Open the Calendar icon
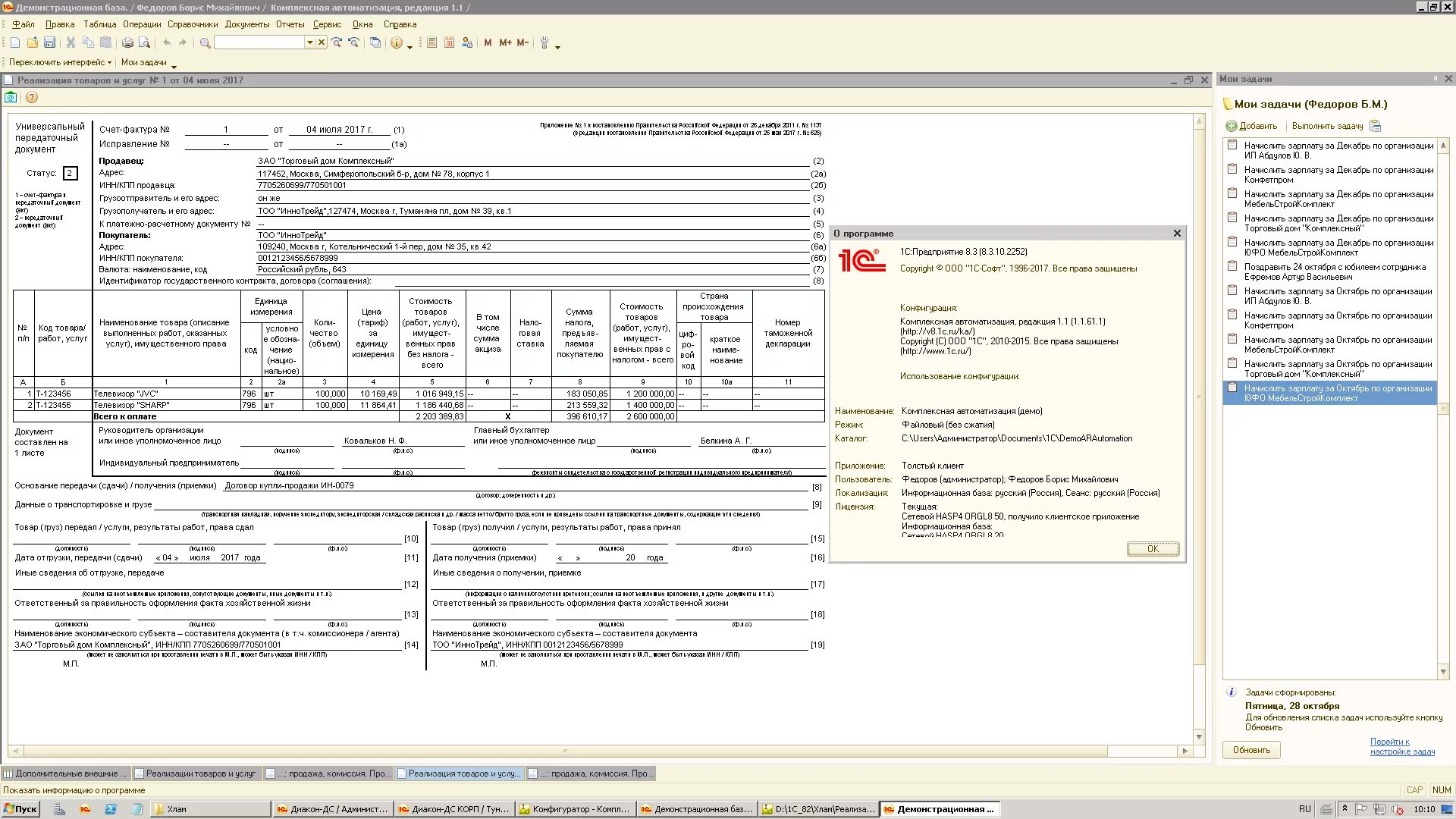The width and height of the screenshot is (1456, 819). point(449,43)
